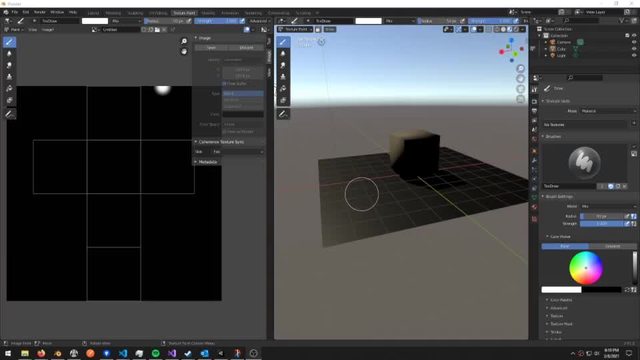640x360 pixels.
Task: Toggle Camera visibility eye in outliner
Action: [634, 42]
